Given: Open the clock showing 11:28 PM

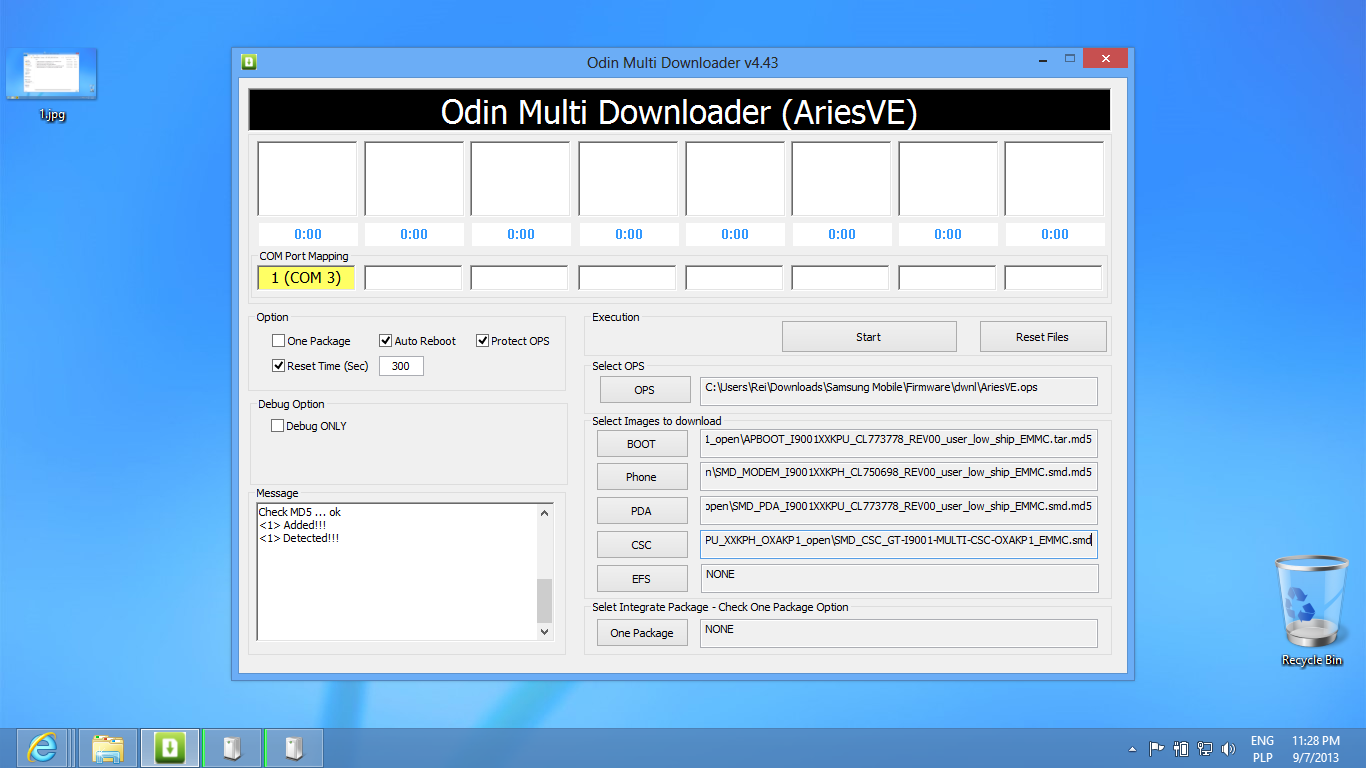Looking at the screenshot, I should point(1315,749).
